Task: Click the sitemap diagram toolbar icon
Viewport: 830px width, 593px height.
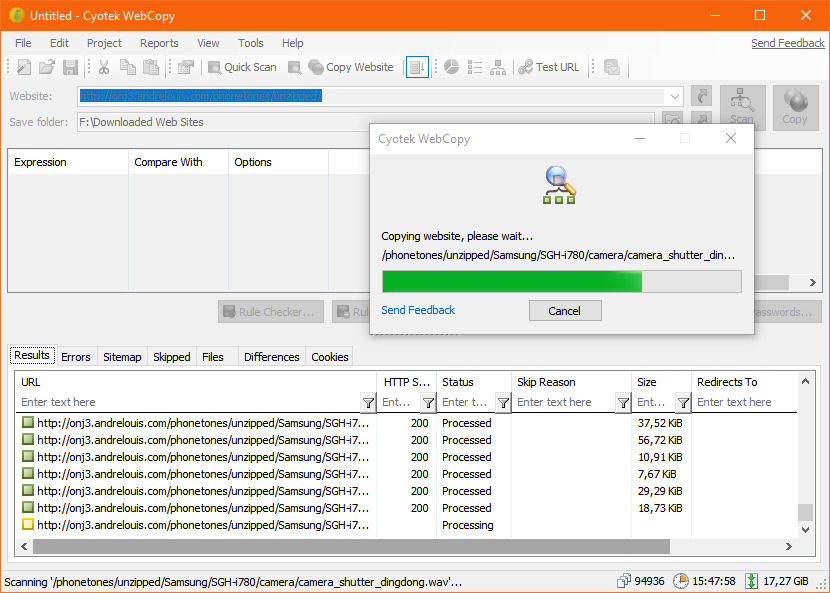Action: [498, 67]
